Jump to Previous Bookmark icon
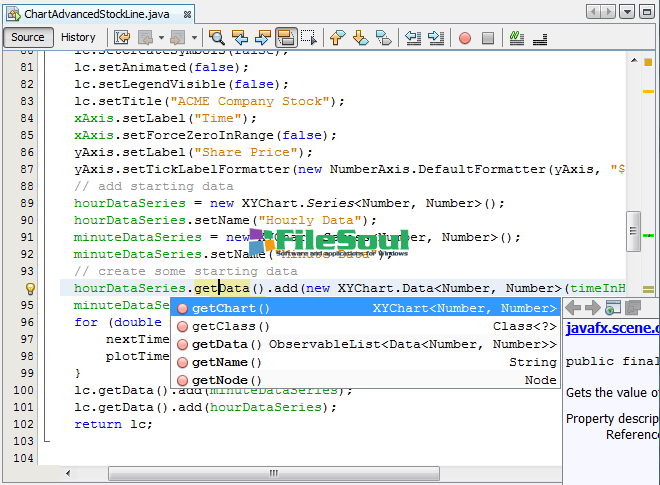The image size is (660, 485). pyautogui.click(x=337, y=38)
